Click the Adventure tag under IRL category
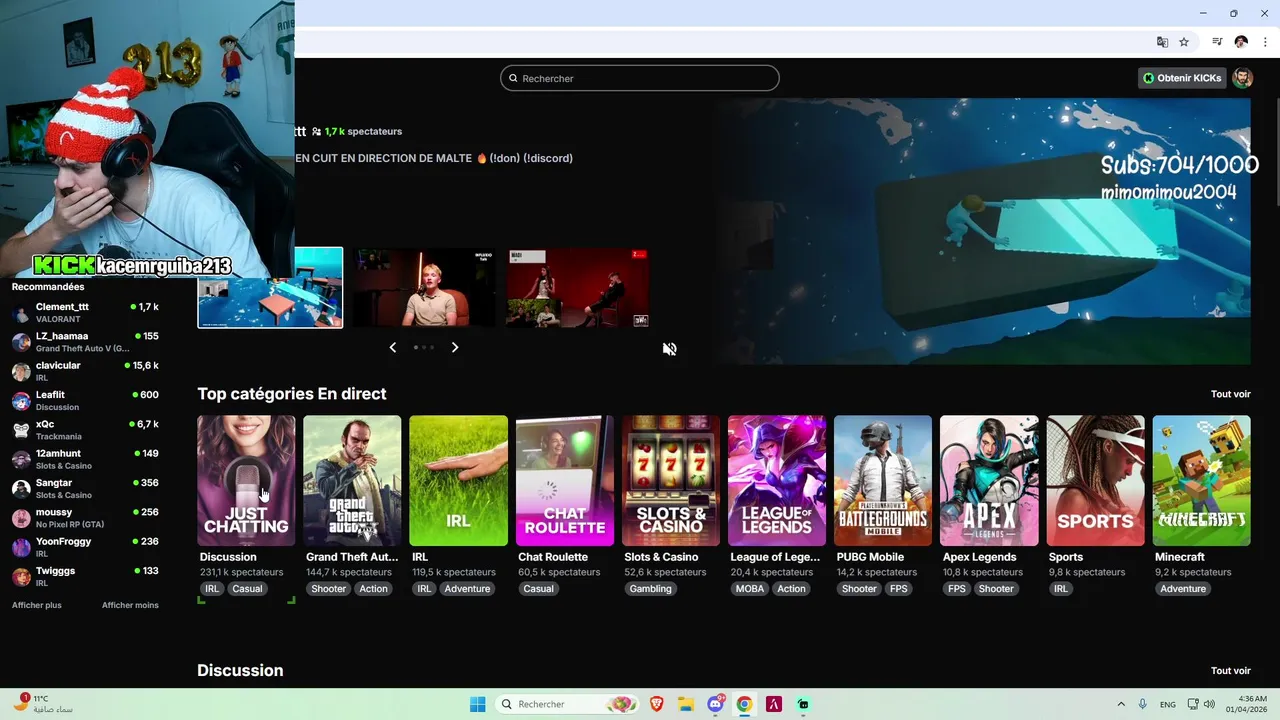This screenshot has width=1280, height=720. [467, 589]
